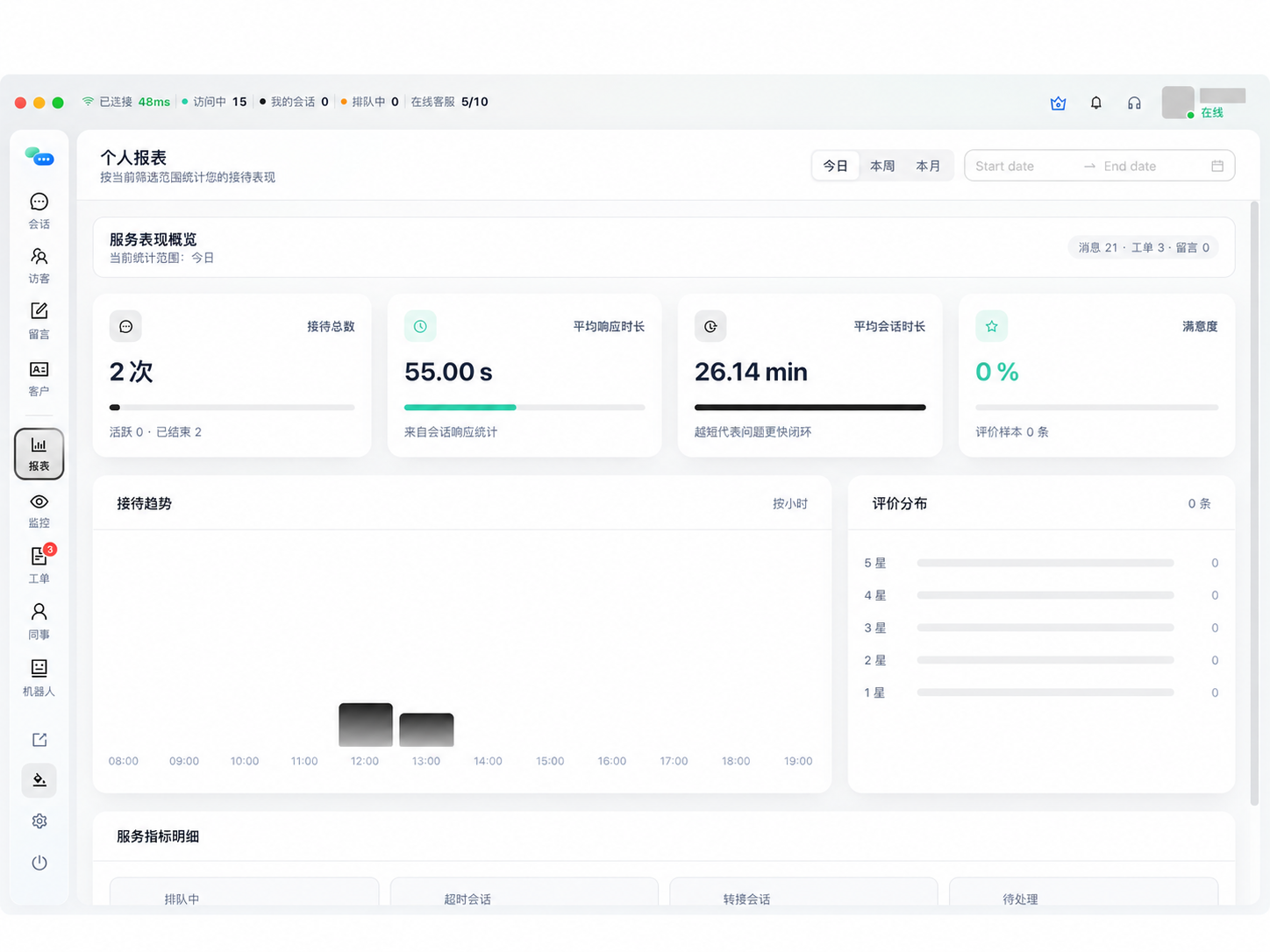Image resolution: width=1270 pixels, height=952 pixels.
Task: Open the 留言 messages sidebar icon
Action: [39, 321]
